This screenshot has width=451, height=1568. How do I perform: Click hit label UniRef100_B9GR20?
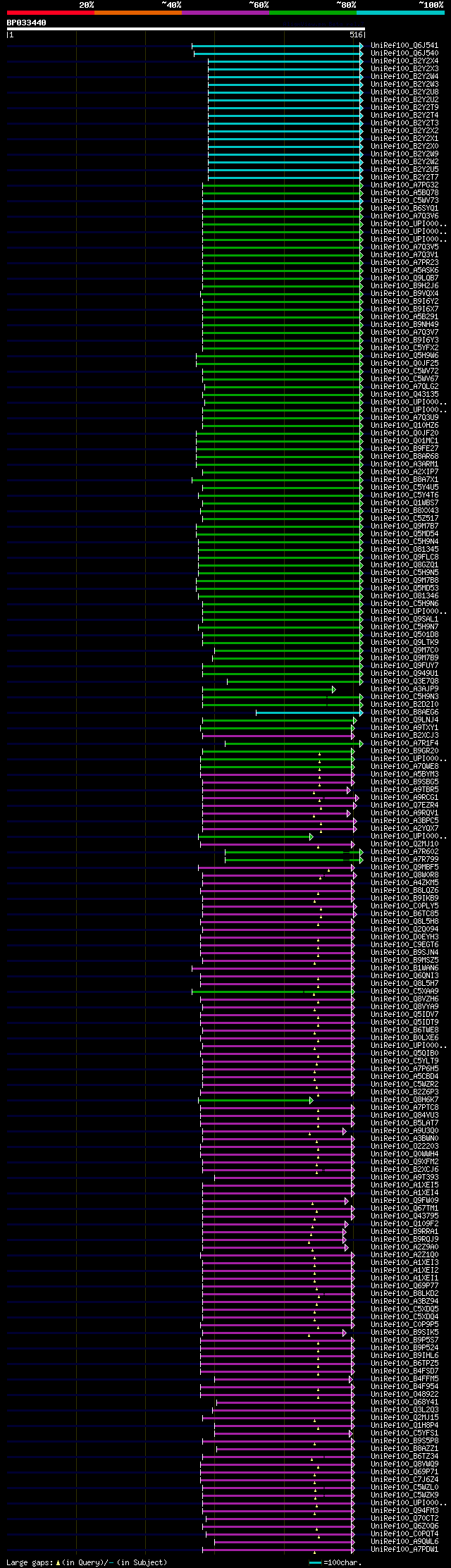(404, 751)
